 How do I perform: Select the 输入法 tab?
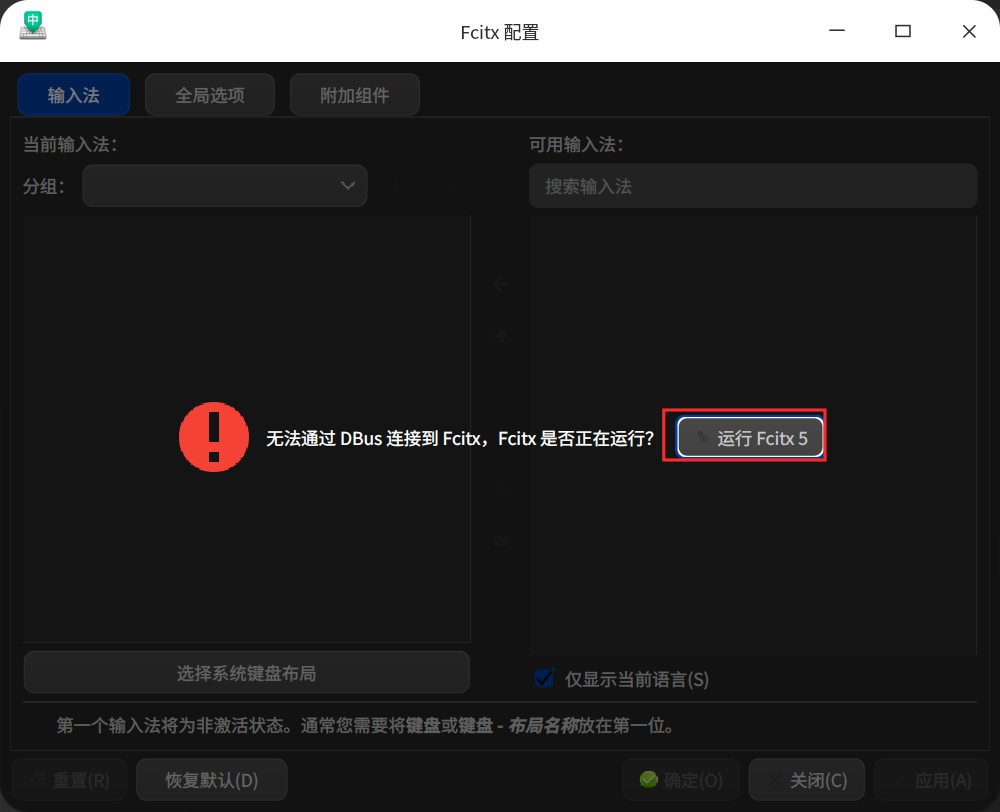point(73,94)
